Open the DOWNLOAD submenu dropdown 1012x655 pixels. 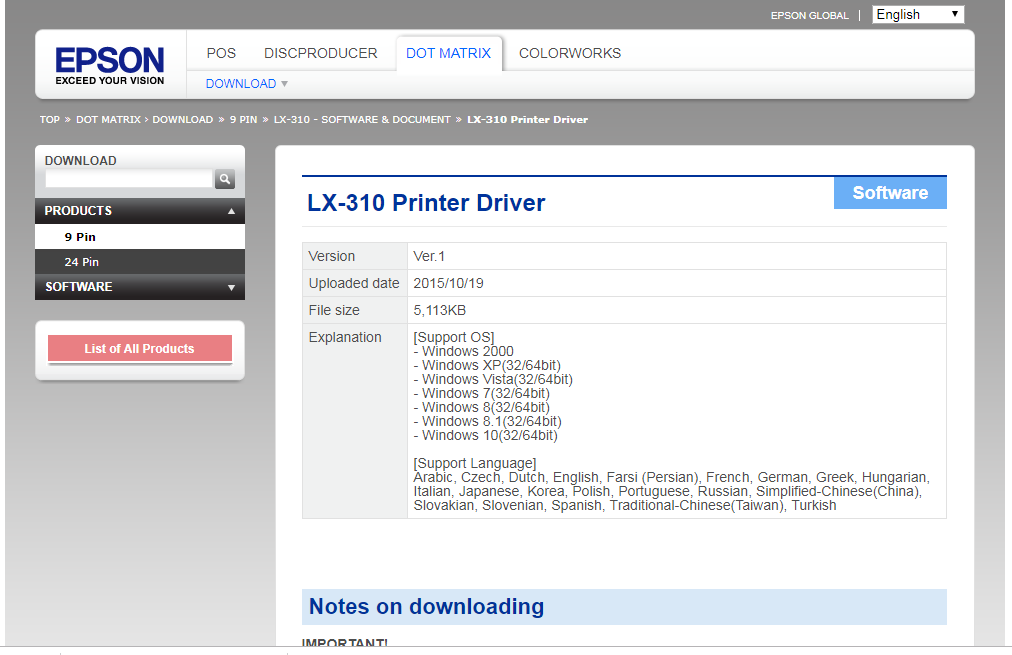point(247,83)
